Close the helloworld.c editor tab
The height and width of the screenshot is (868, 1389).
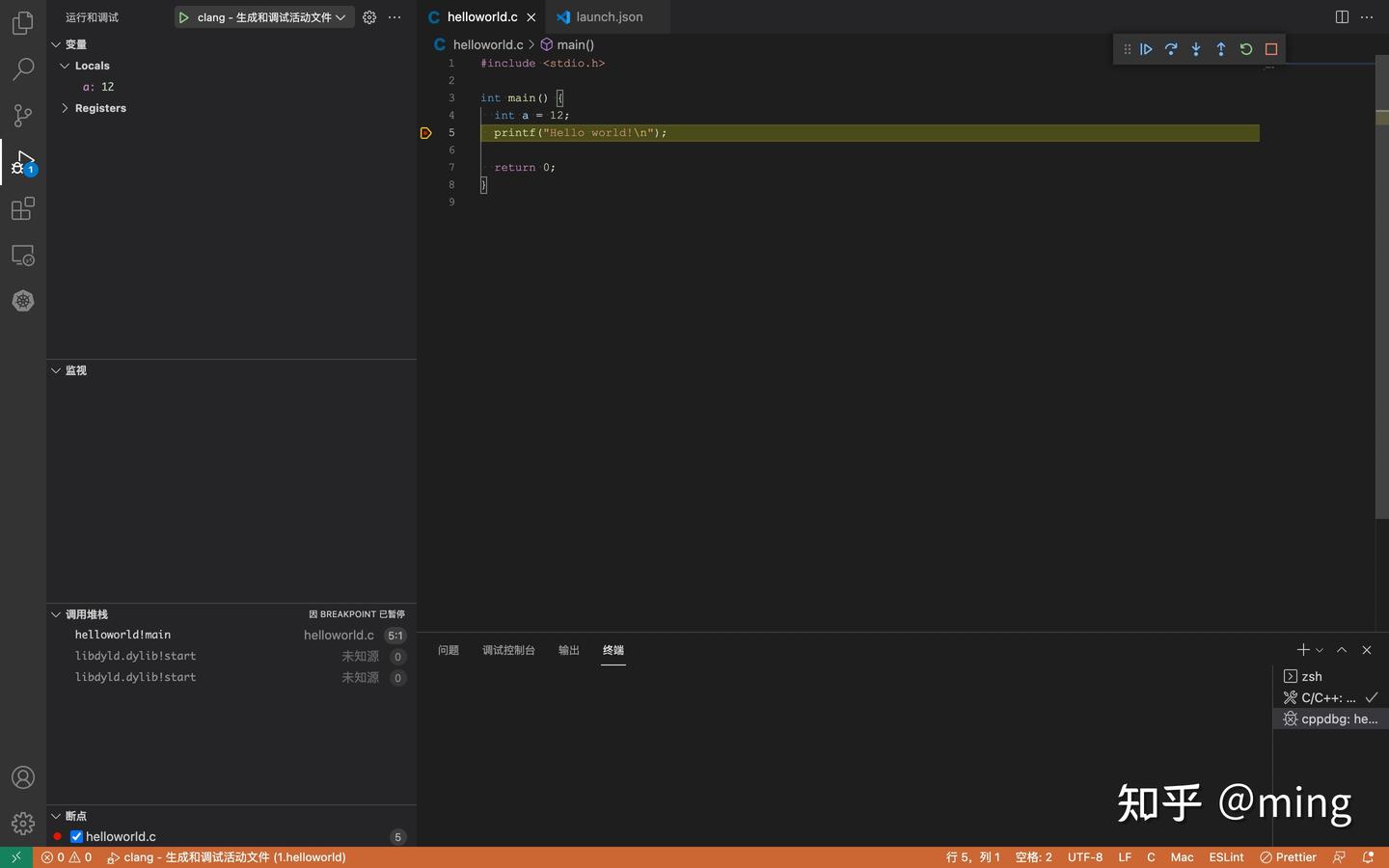tap(531, 17)
